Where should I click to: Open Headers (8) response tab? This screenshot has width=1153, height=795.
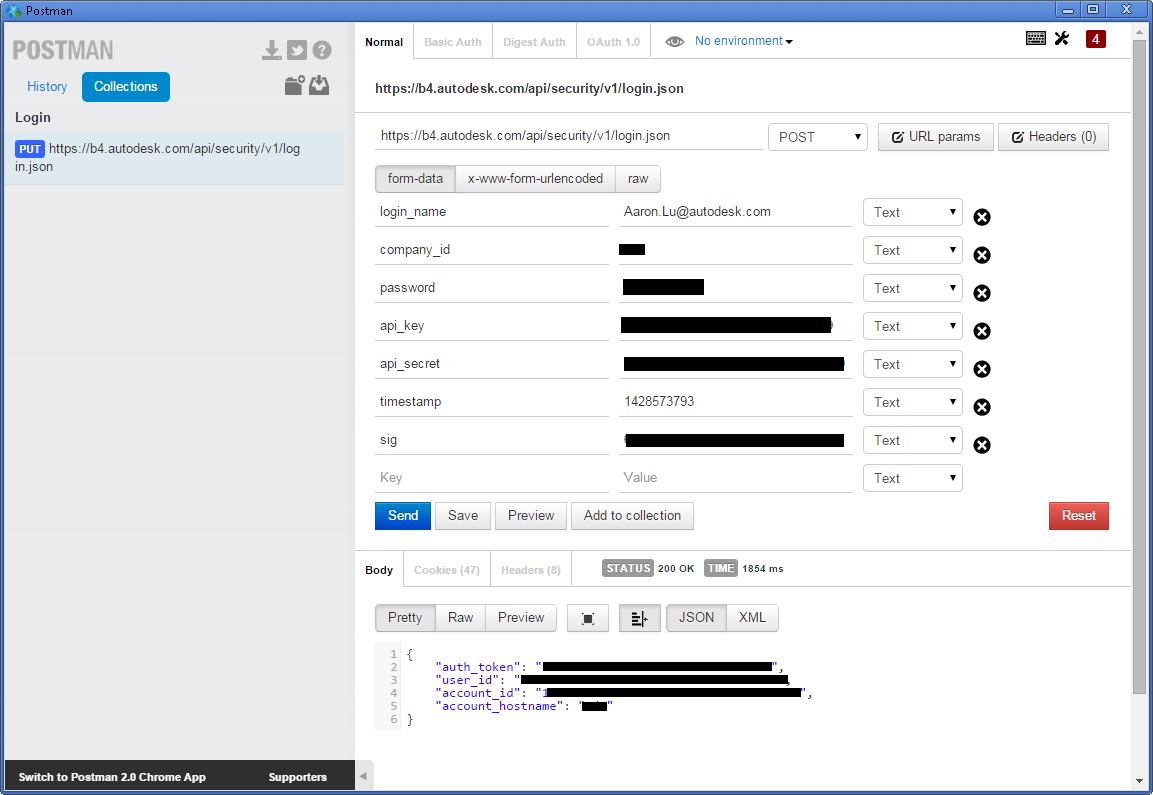(x=531, y=570)
